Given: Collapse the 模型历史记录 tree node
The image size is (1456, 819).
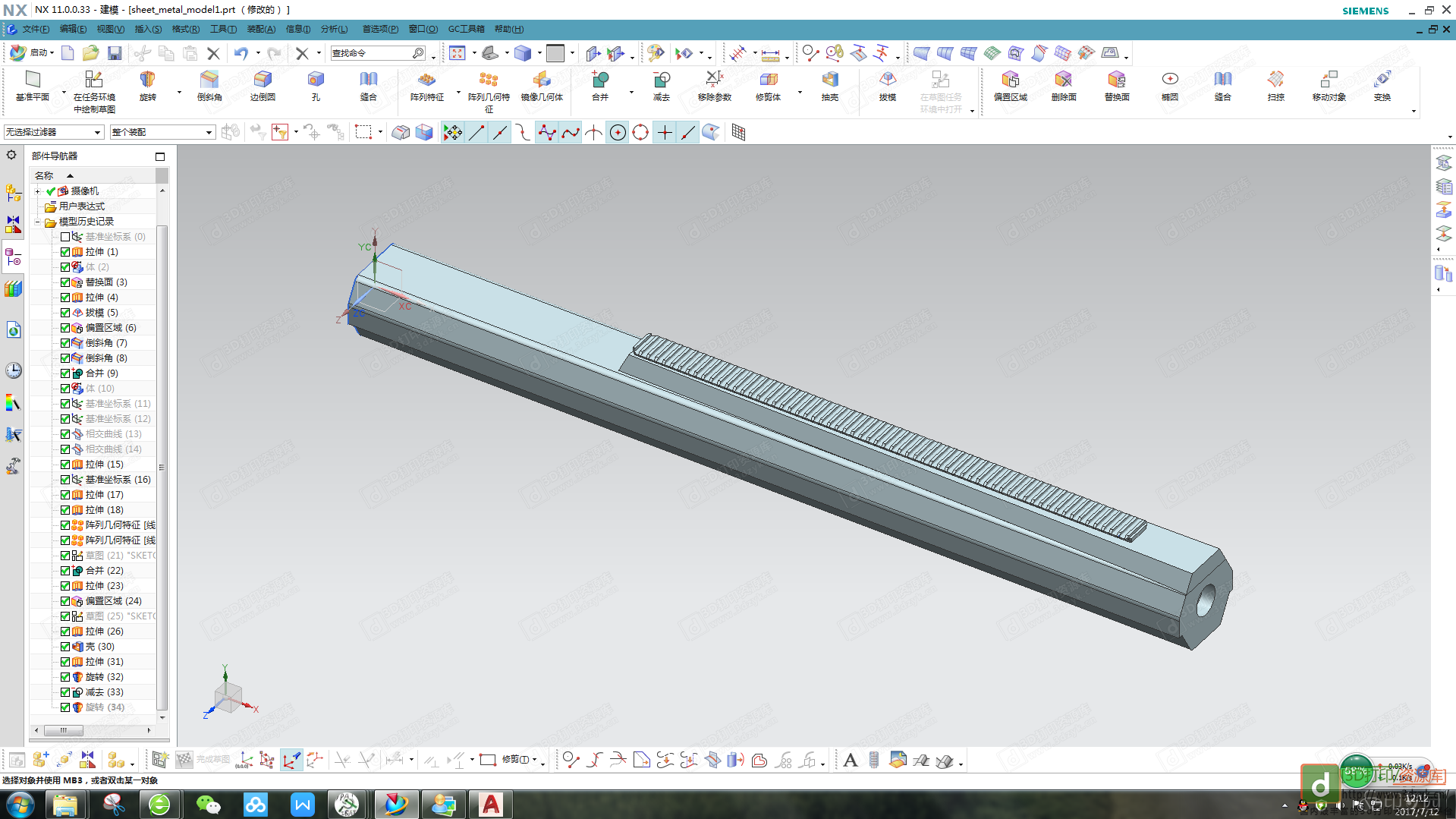Looking at the screenshot, I should 37,222.
